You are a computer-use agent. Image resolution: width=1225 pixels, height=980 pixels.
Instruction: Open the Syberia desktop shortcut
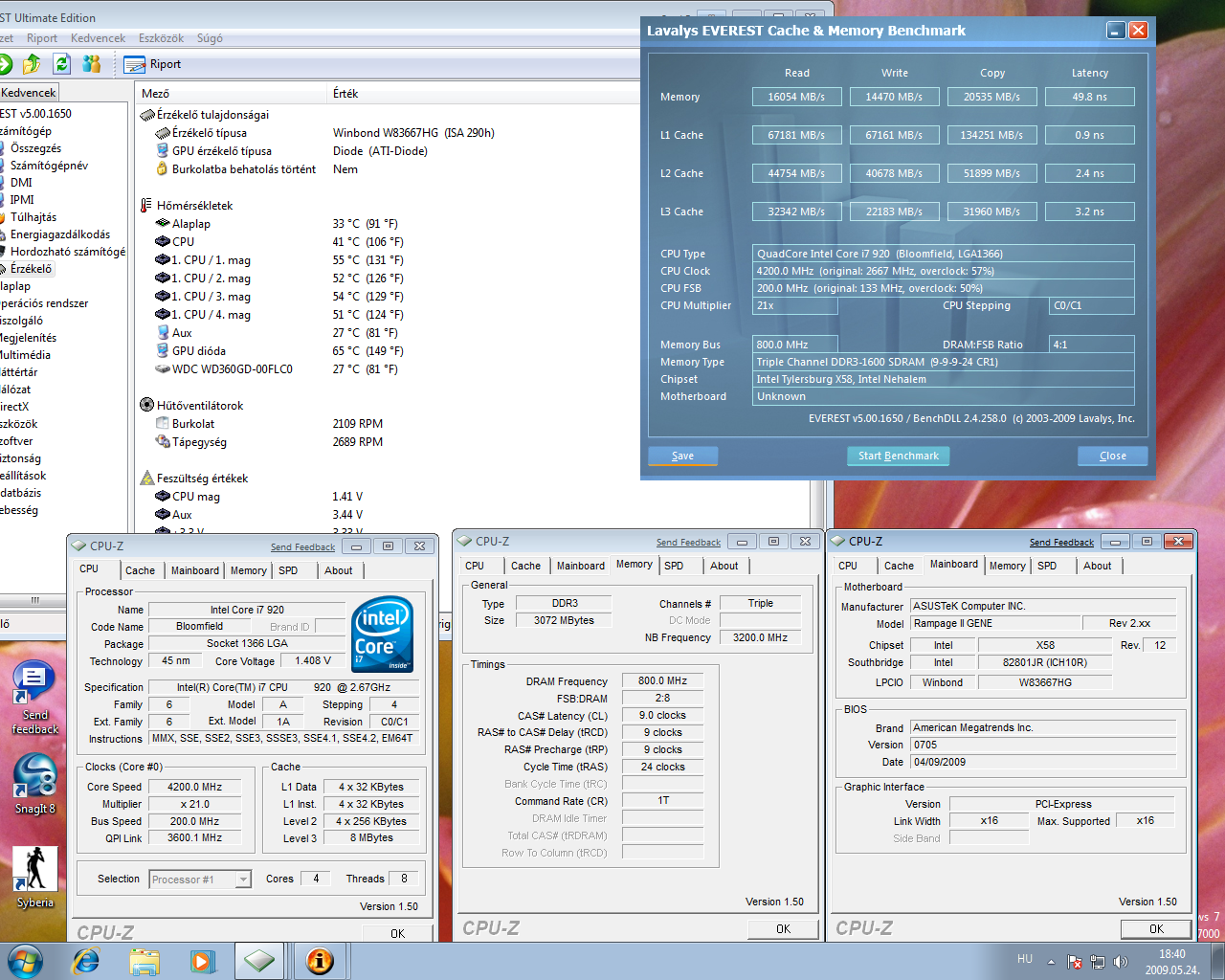pyautogui.click(x=34, y=877)
